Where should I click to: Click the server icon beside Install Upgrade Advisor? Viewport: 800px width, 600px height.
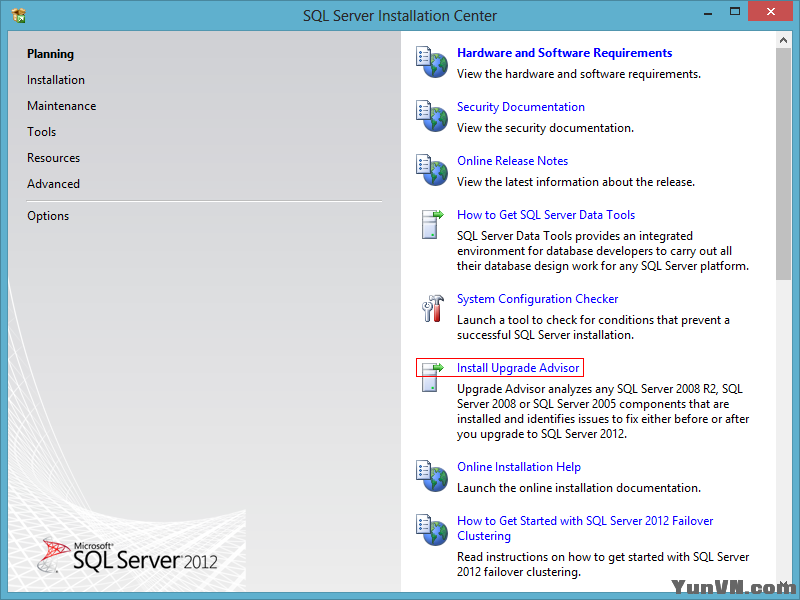432,378
